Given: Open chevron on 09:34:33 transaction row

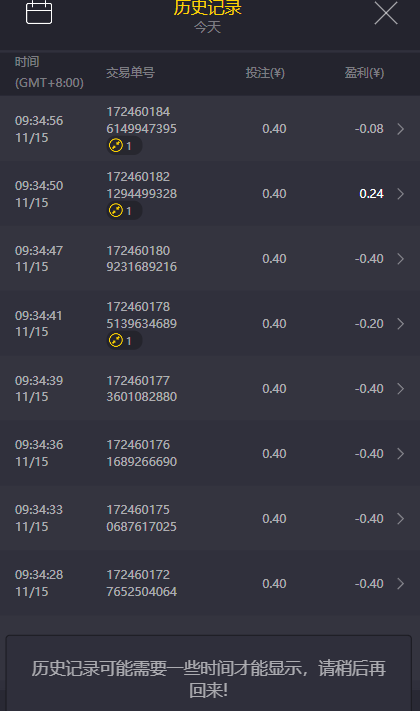Looking at the screenshot, I should 400,518.
